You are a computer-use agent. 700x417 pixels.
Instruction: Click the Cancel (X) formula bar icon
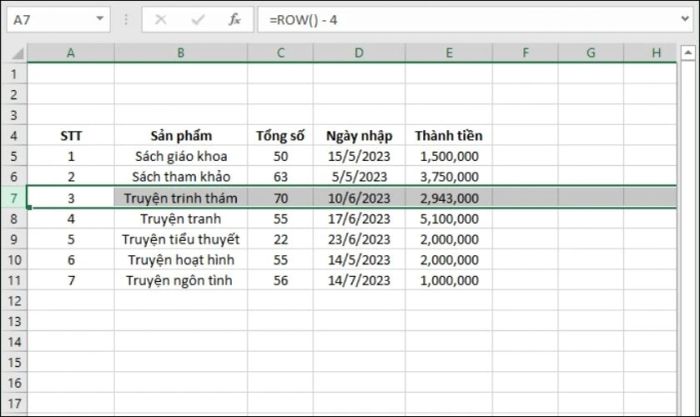161,20
